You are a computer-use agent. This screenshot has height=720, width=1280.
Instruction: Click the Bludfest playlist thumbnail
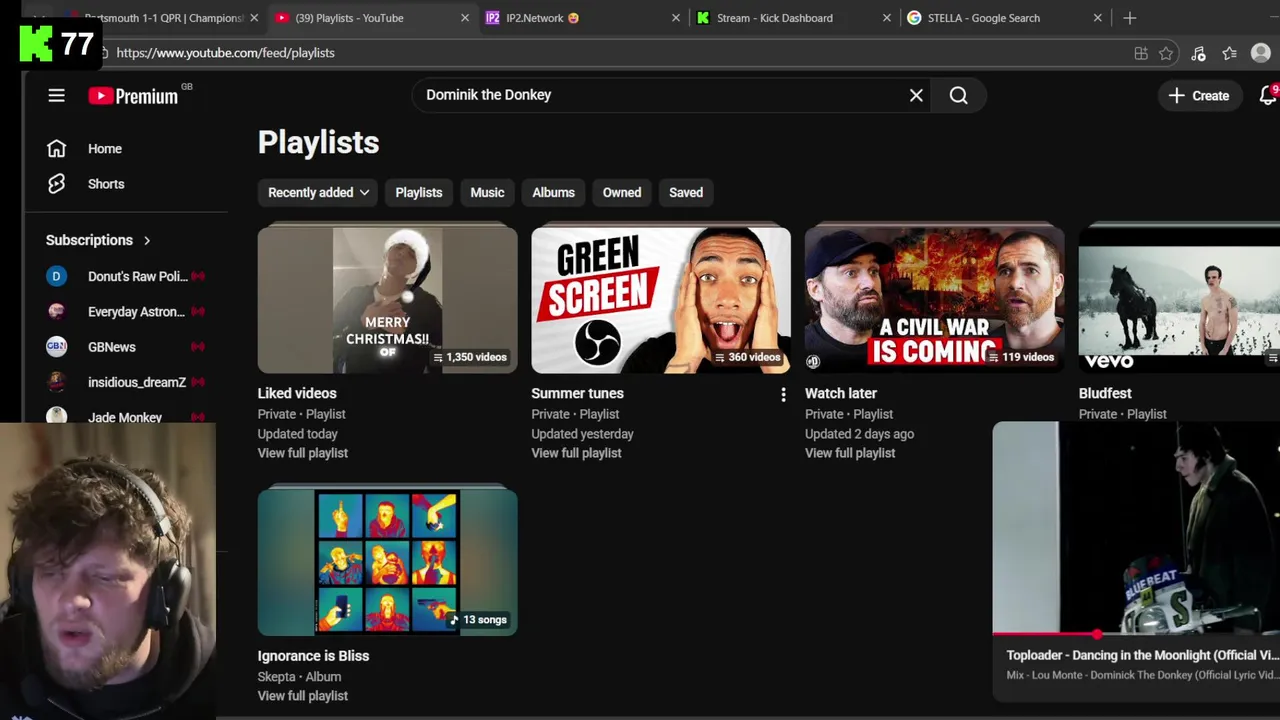click(x=1179, y=300)
